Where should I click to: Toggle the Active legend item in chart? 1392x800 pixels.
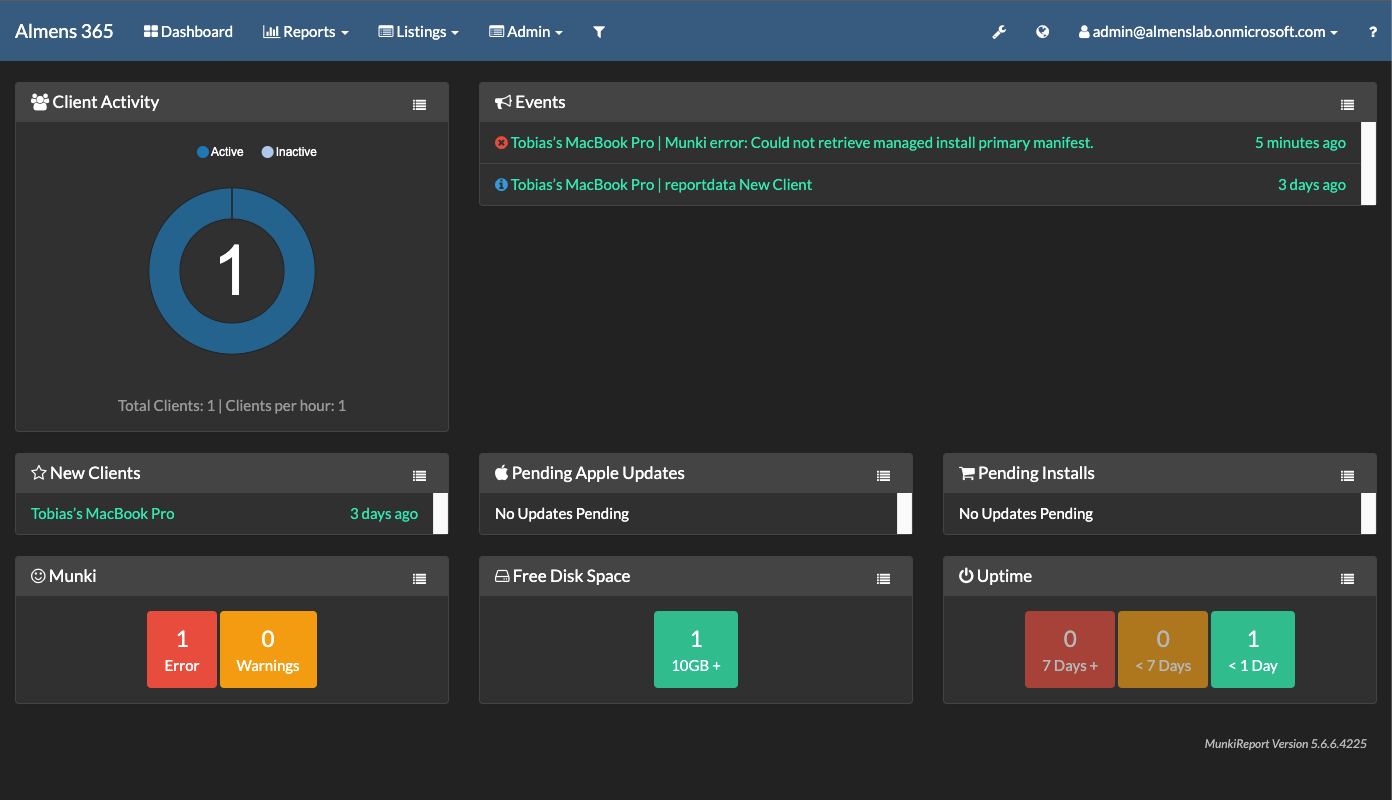[x=220, y=152]
